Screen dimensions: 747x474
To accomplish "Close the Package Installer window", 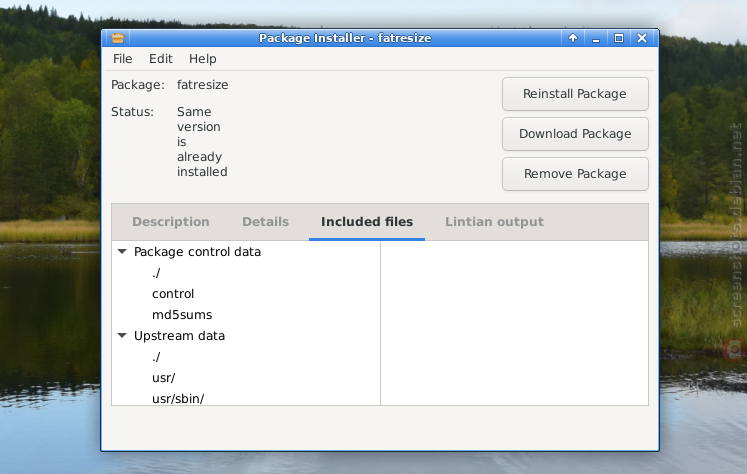I will click(642, 38).
